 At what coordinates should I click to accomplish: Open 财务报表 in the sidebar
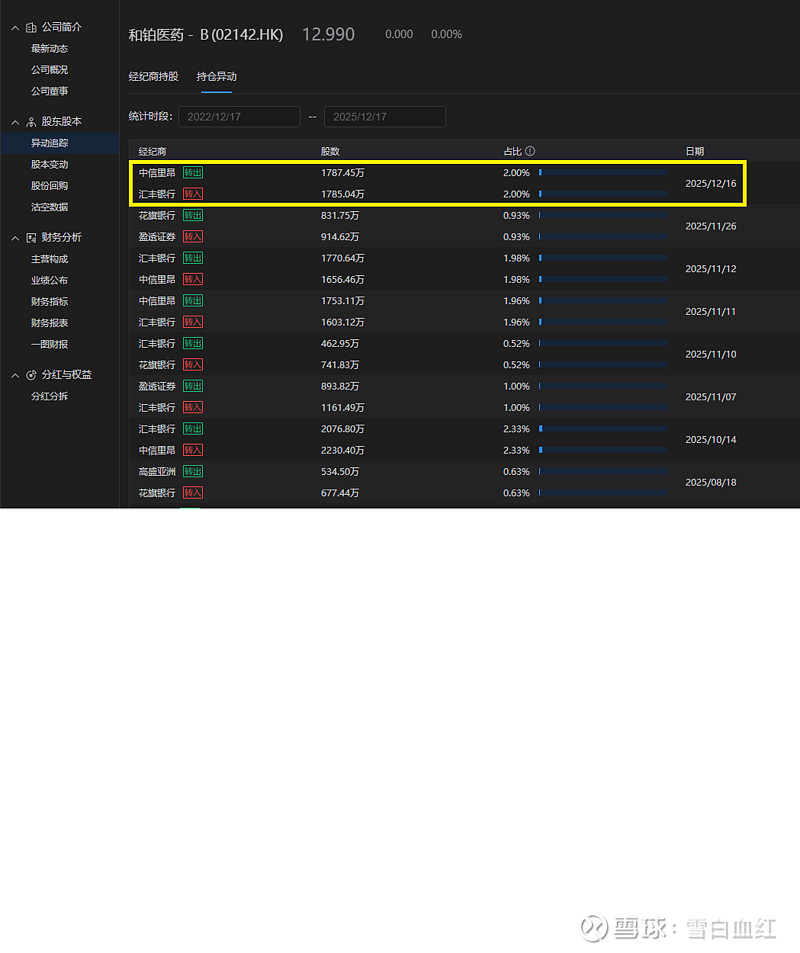tap(49, 323)
